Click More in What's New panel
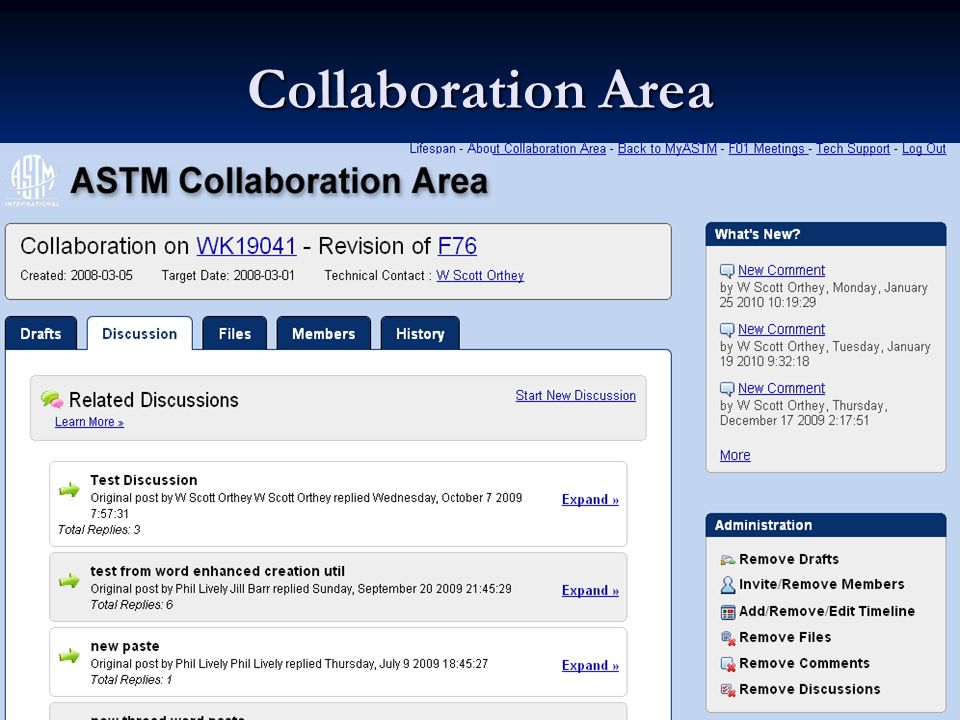This screenshot has height=720, width=960. (x=735, y=456)
